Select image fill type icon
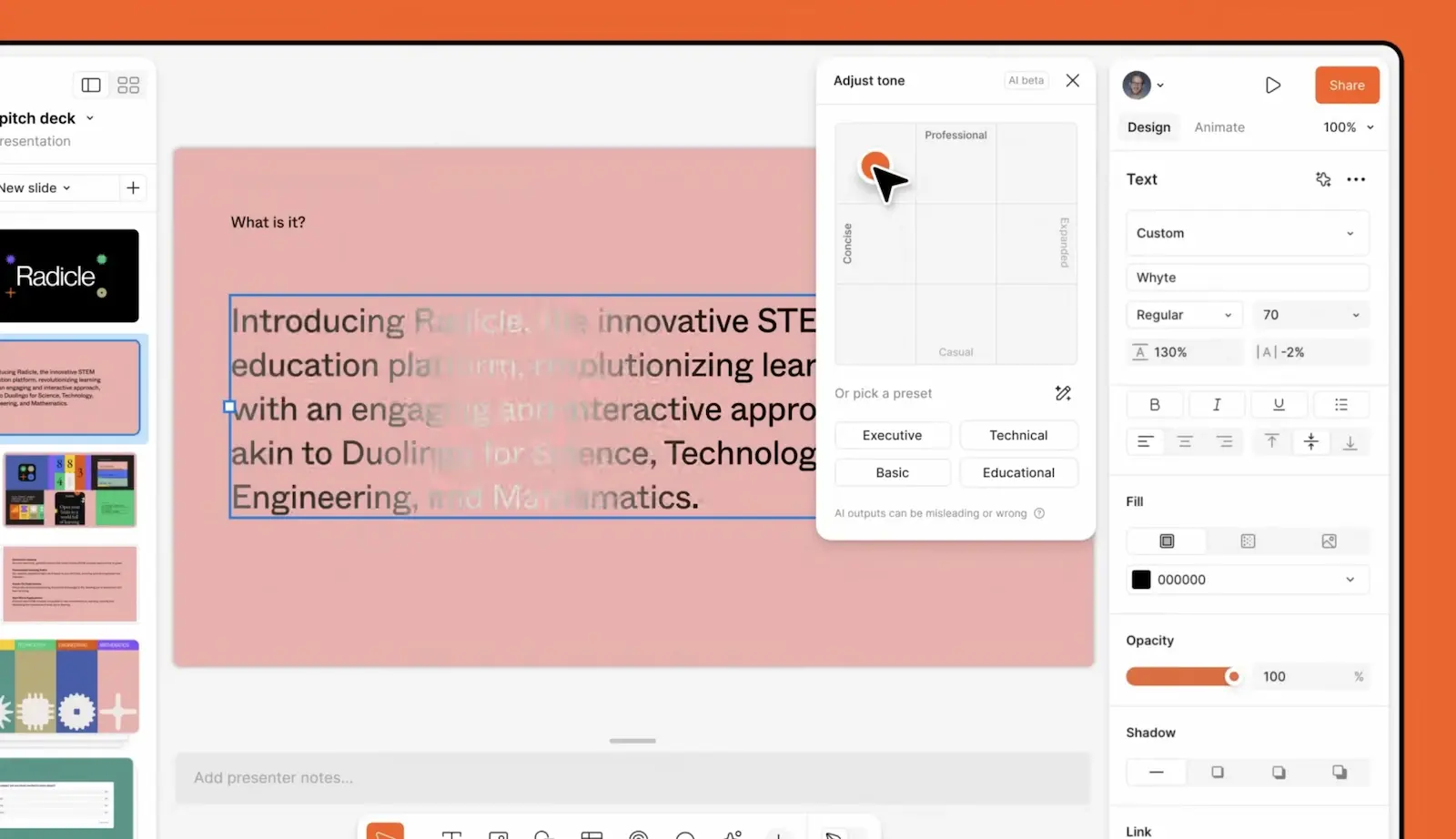The image size is (1456, 839). (1329, 541)
